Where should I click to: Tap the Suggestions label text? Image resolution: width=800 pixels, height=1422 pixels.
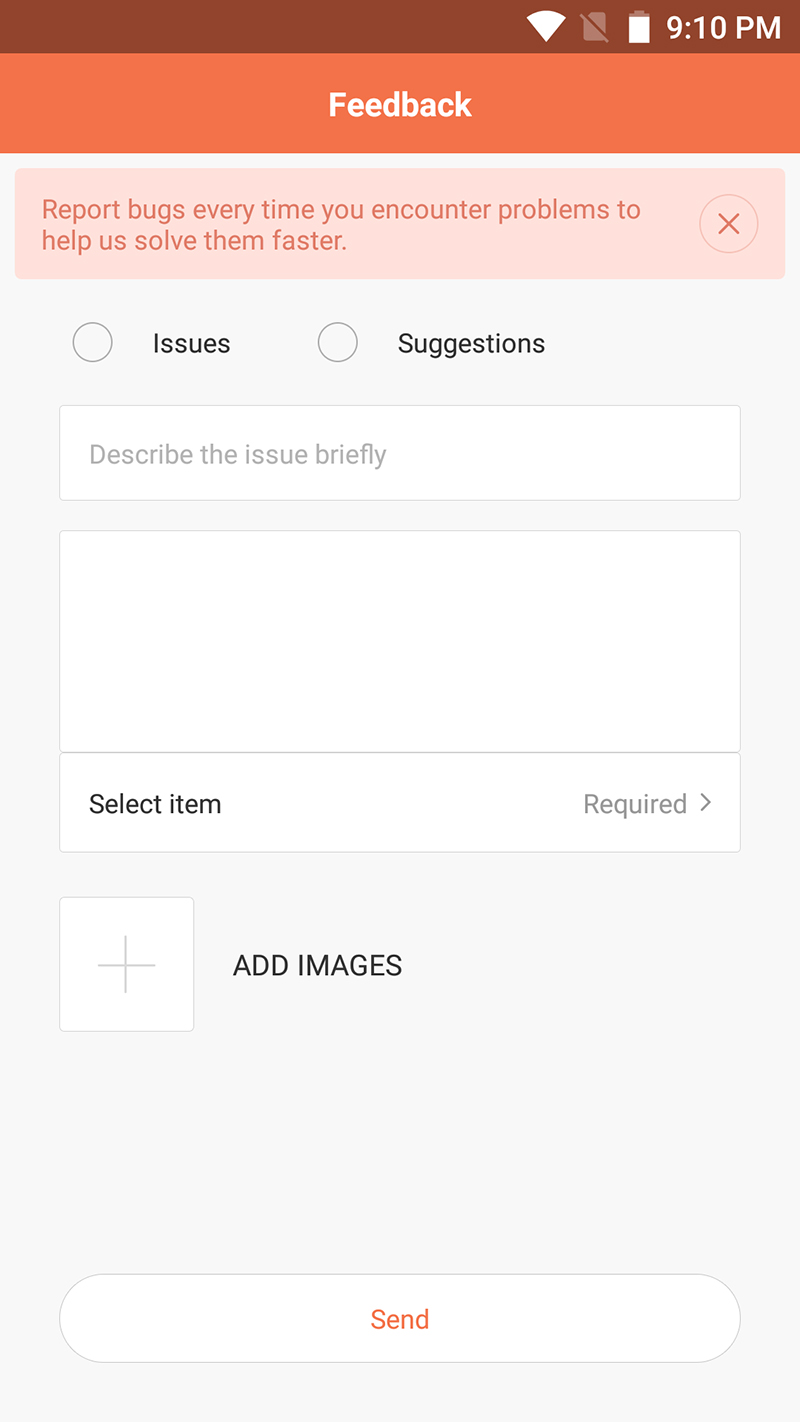click(x=471, y=344)
